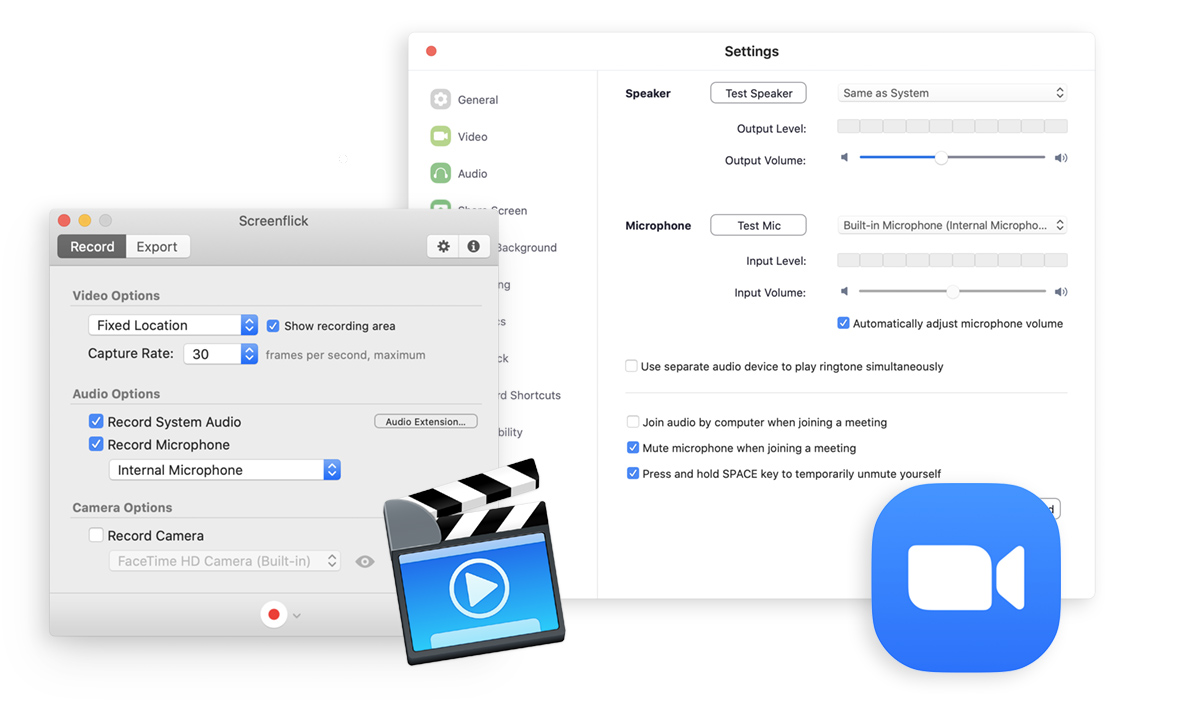Click the info icon in Screenflick toolbar

coord(473,246)
